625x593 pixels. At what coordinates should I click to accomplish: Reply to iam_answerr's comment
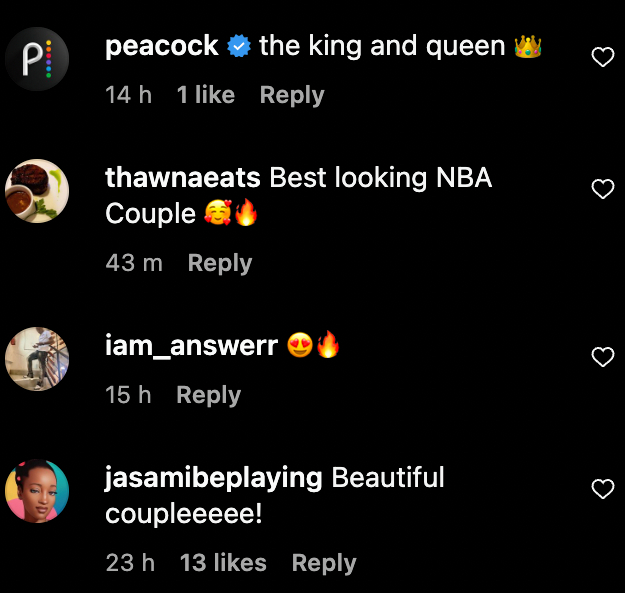(x=208, y=395)
